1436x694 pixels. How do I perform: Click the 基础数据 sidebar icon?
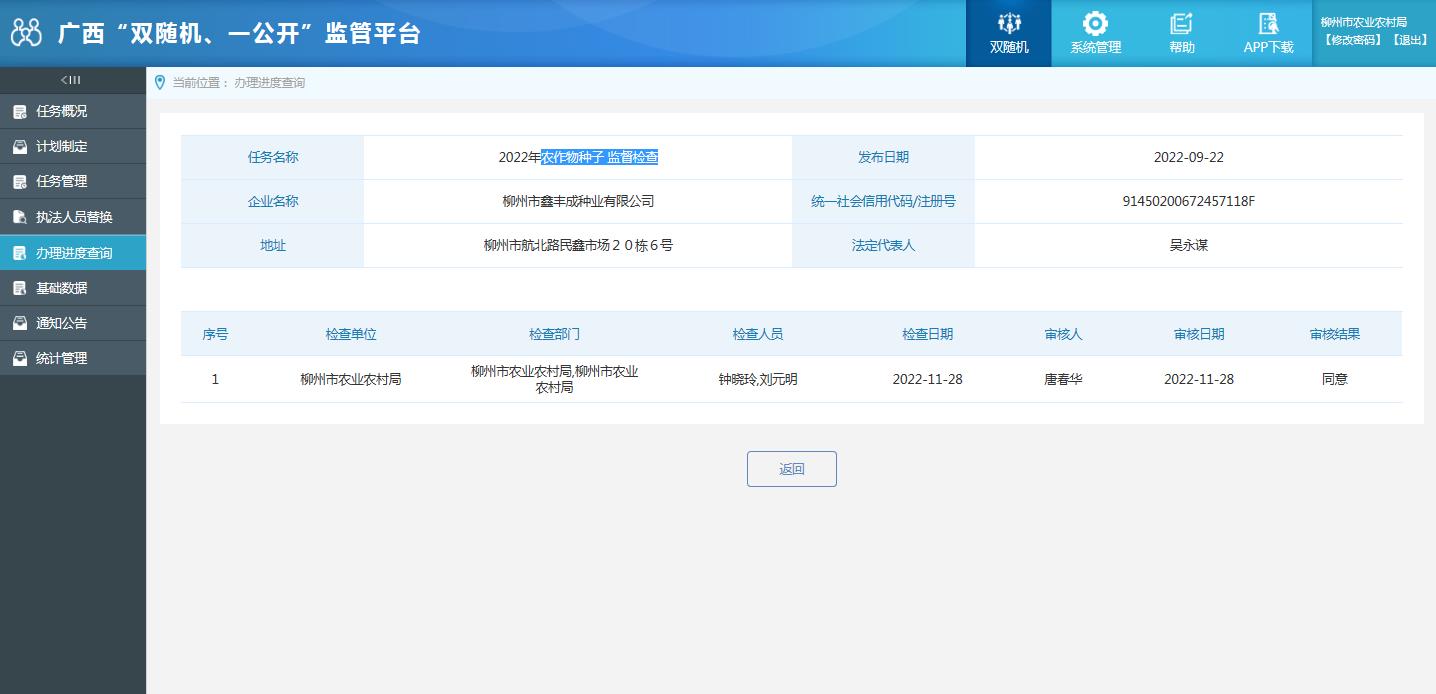click(20, 288)
